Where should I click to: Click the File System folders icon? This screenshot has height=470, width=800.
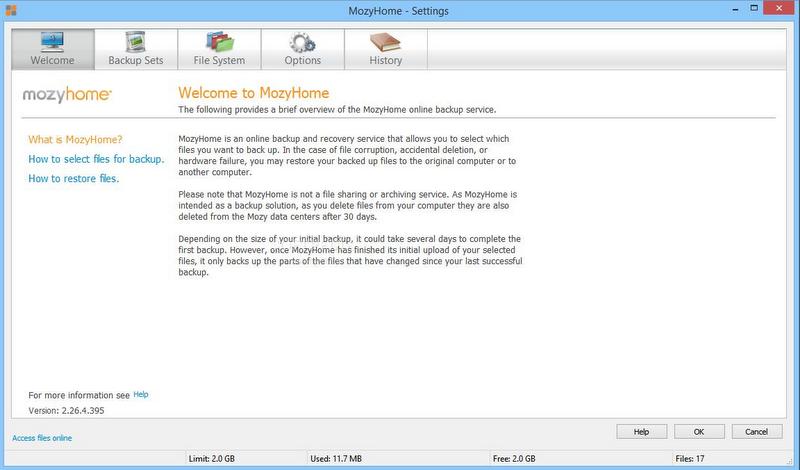pos(219,42)
